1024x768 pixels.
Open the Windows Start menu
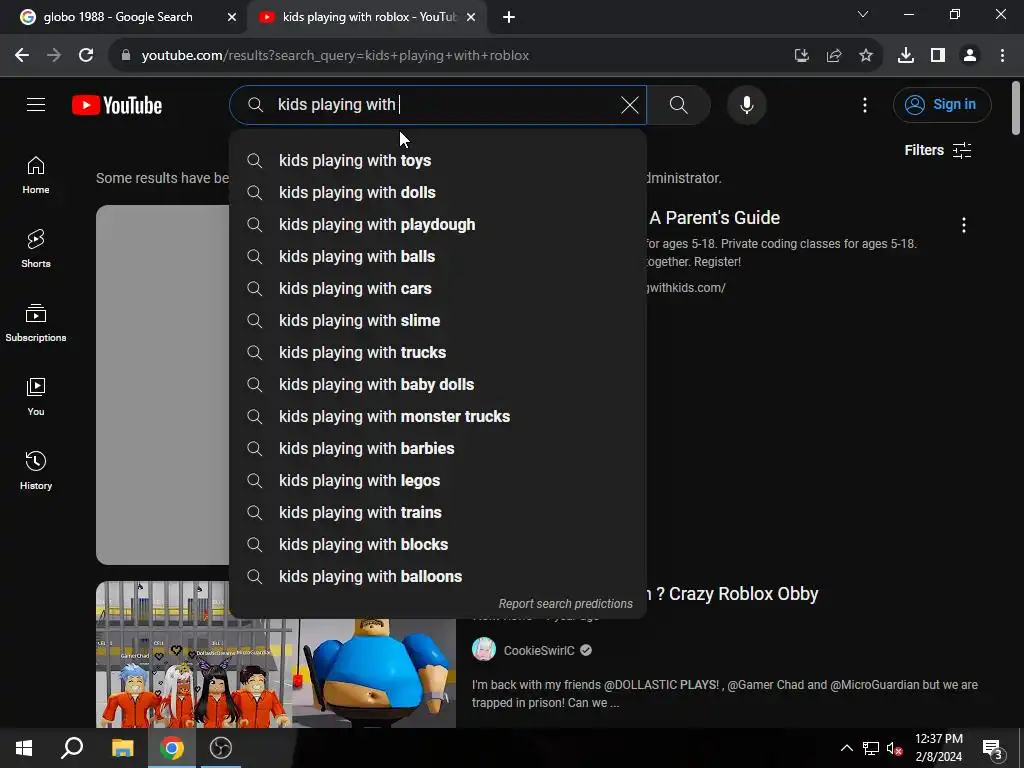click(24, 748)
